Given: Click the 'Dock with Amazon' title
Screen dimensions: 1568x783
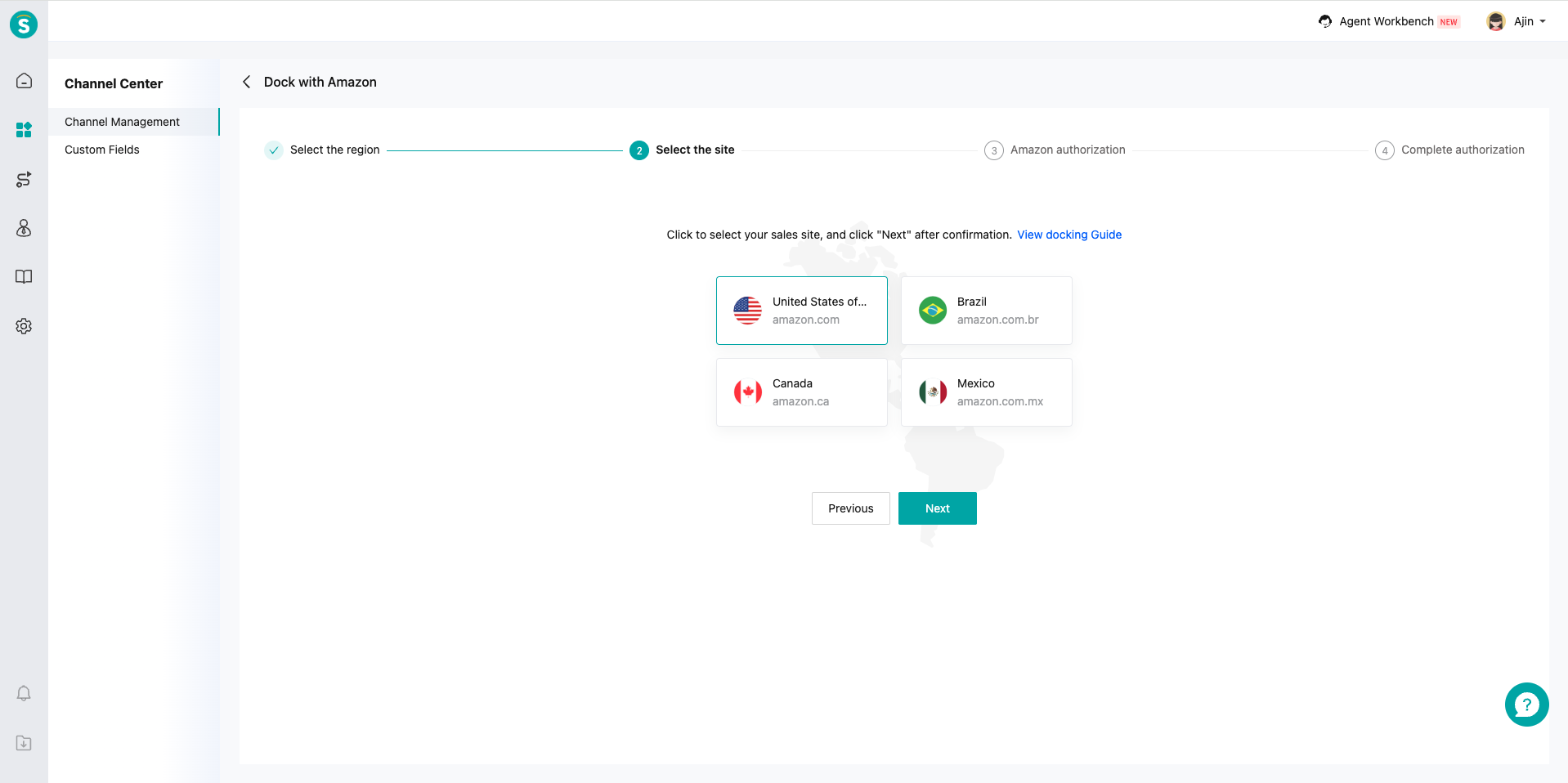Looking at the screenshot, I should coord(320,82).
